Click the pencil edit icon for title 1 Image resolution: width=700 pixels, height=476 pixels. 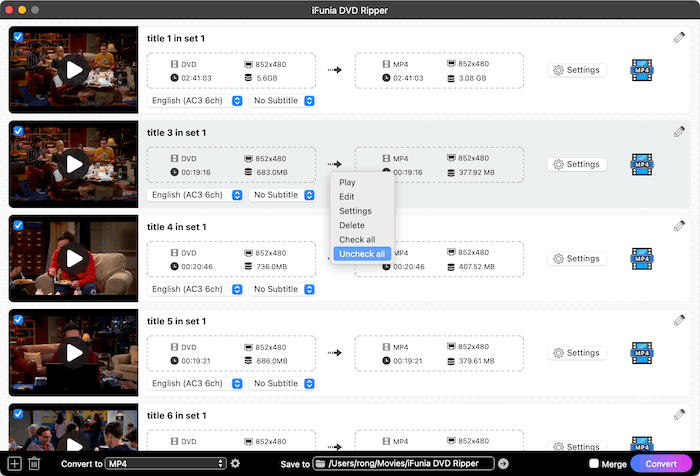click(x=679, y=38)
